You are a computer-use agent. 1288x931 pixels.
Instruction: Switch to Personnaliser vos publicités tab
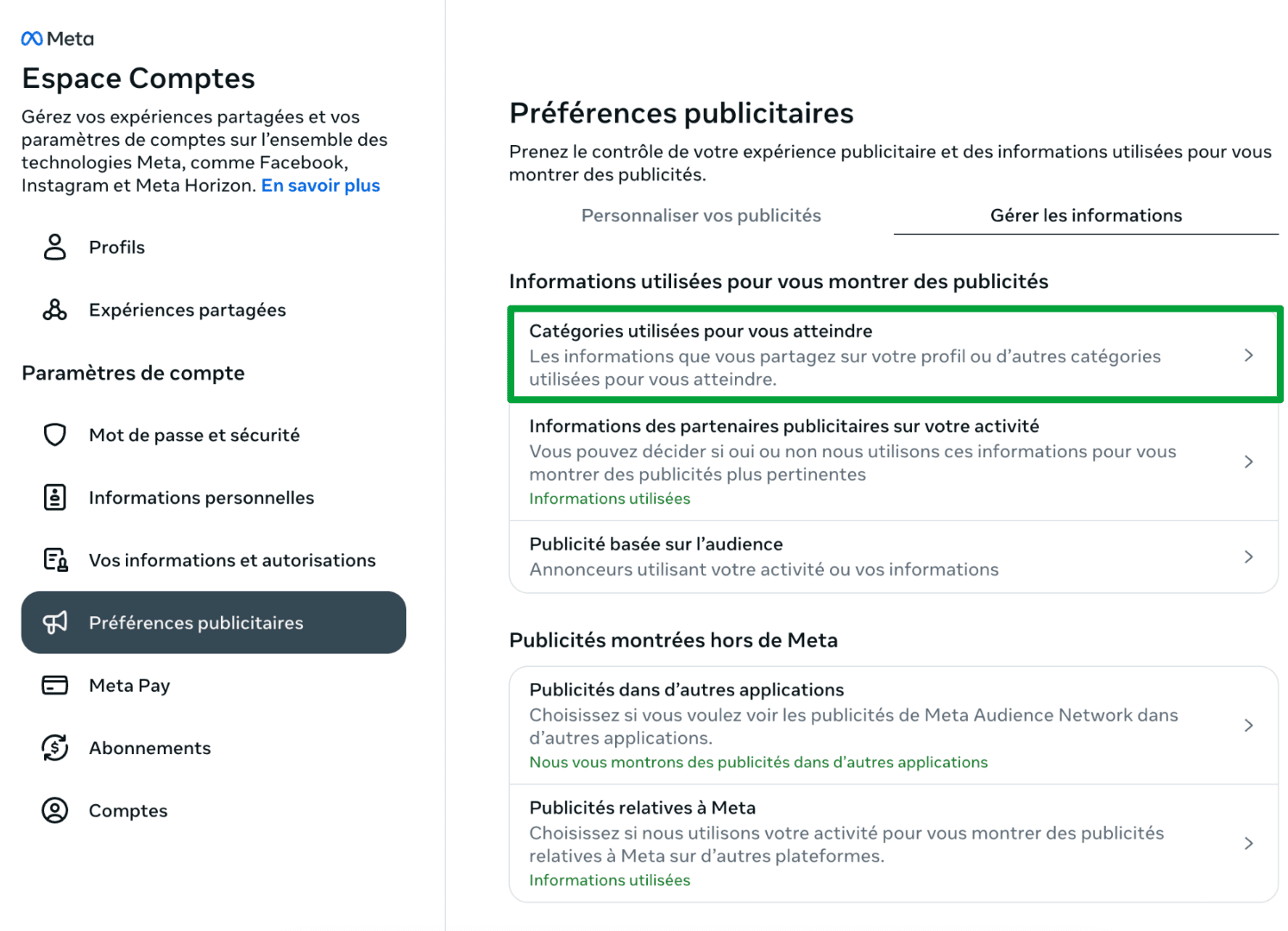(701, 216)
